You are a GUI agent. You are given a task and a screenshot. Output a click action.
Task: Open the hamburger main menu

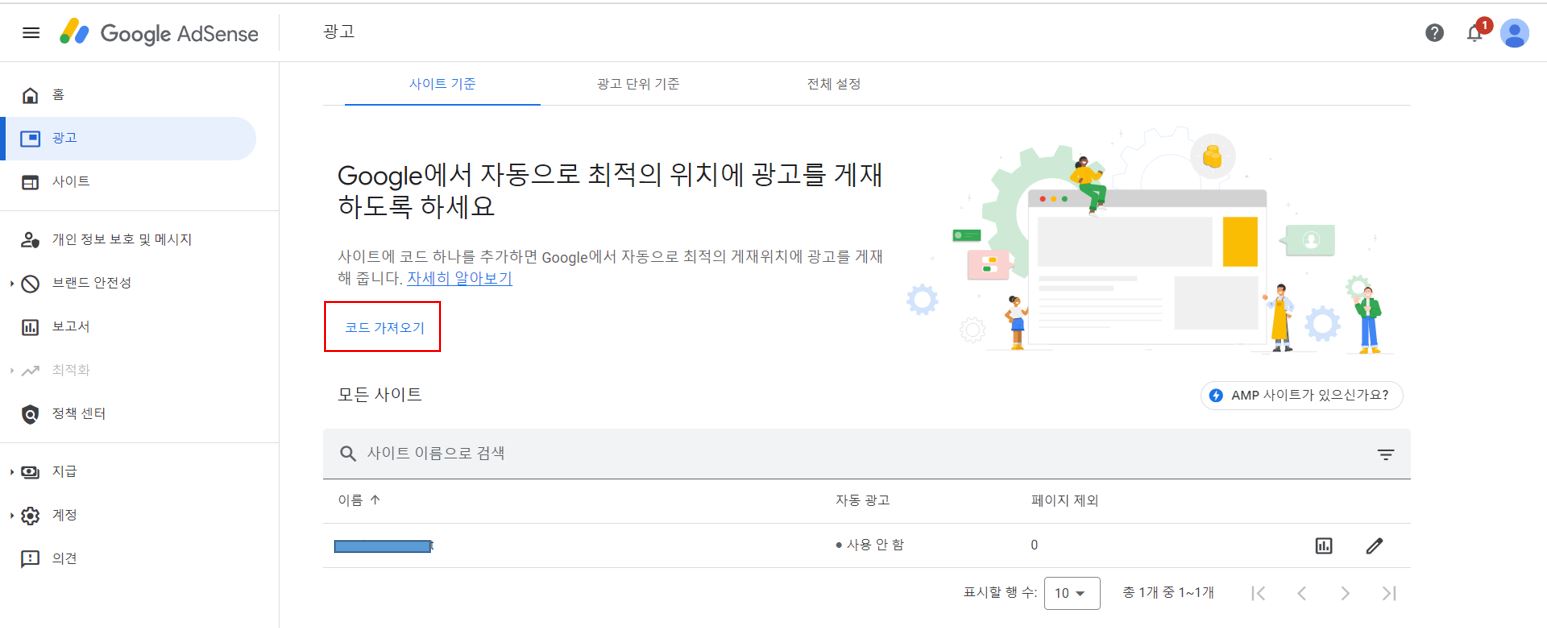pos(31,33)
